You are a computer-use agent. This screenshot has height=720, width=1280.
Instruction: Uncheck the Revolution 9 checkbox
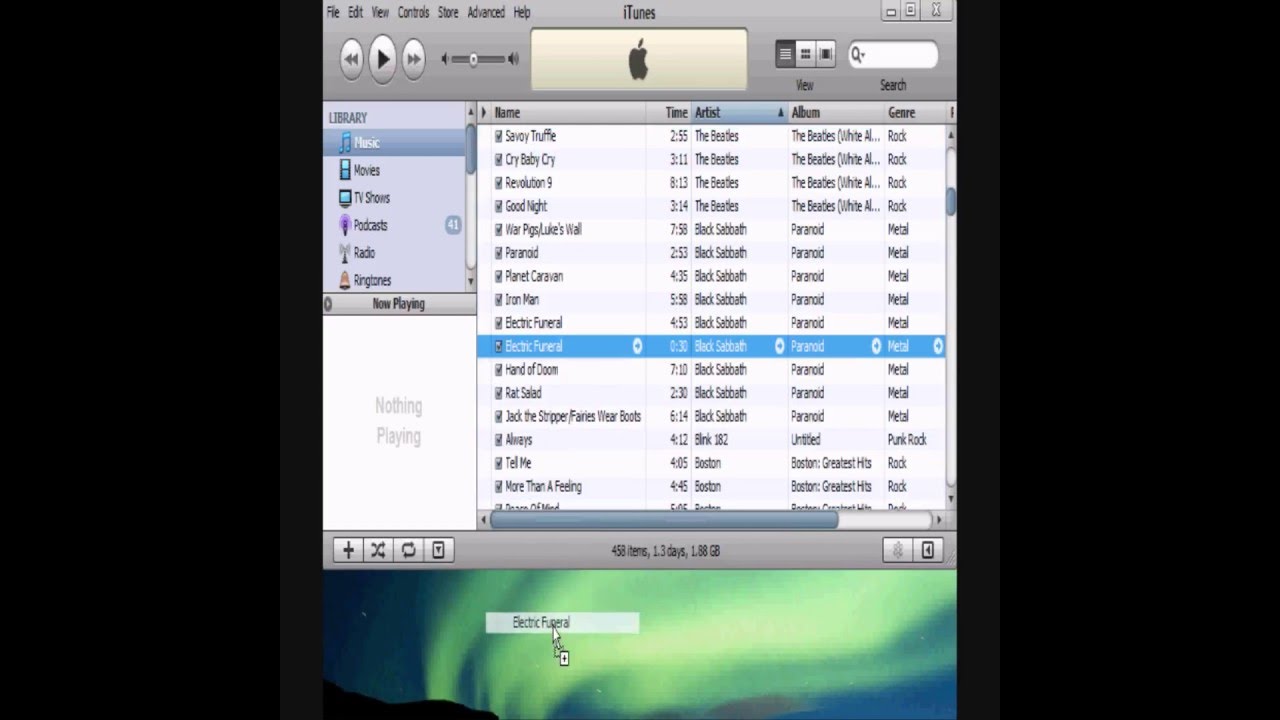point(499,183)
